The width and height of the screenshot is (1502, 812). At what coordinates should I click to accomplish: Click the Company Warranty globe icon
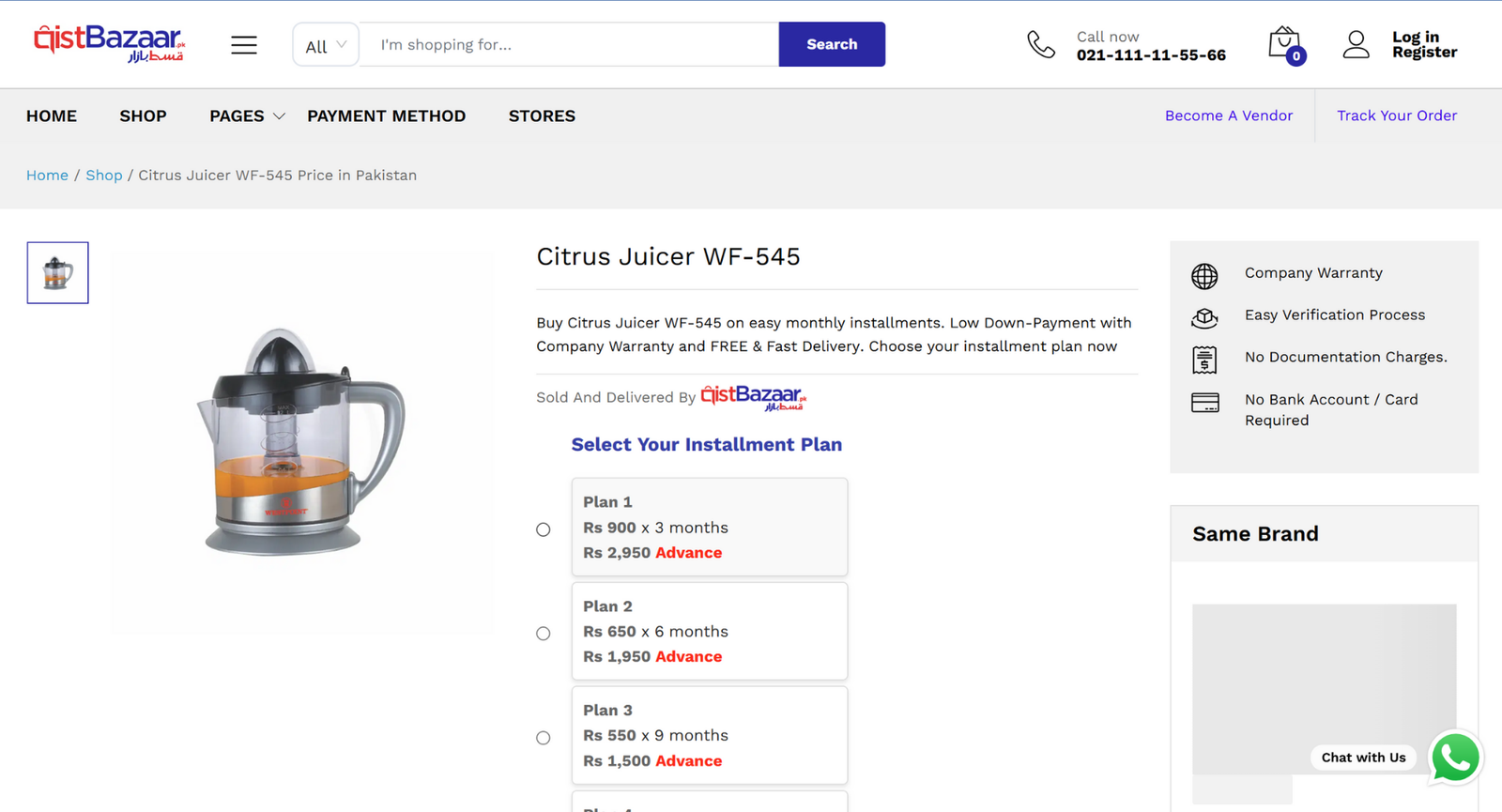pos(1204,276)
